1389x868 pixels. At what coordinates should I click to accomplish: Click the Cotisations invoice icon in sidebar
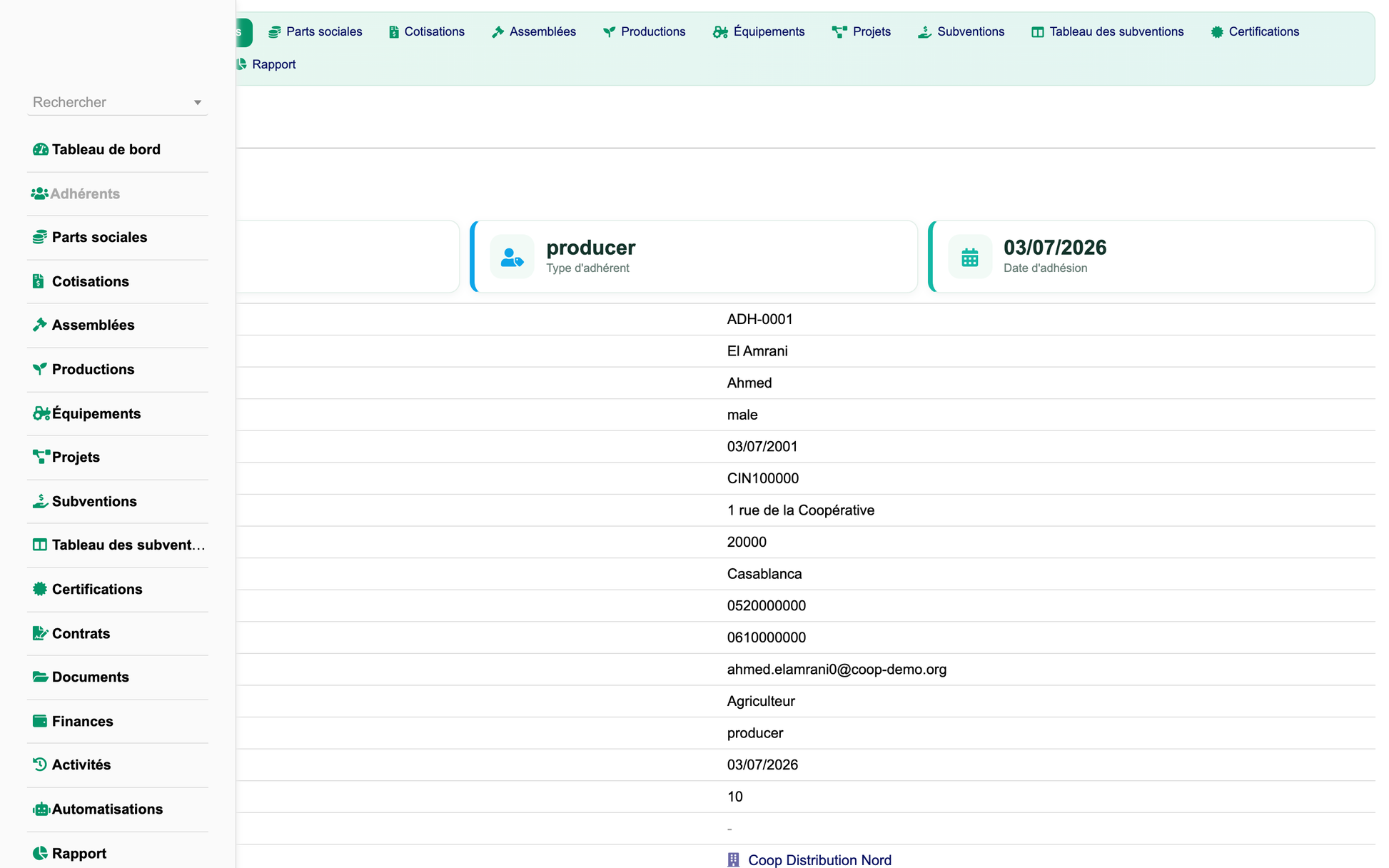tap(39, 281)
